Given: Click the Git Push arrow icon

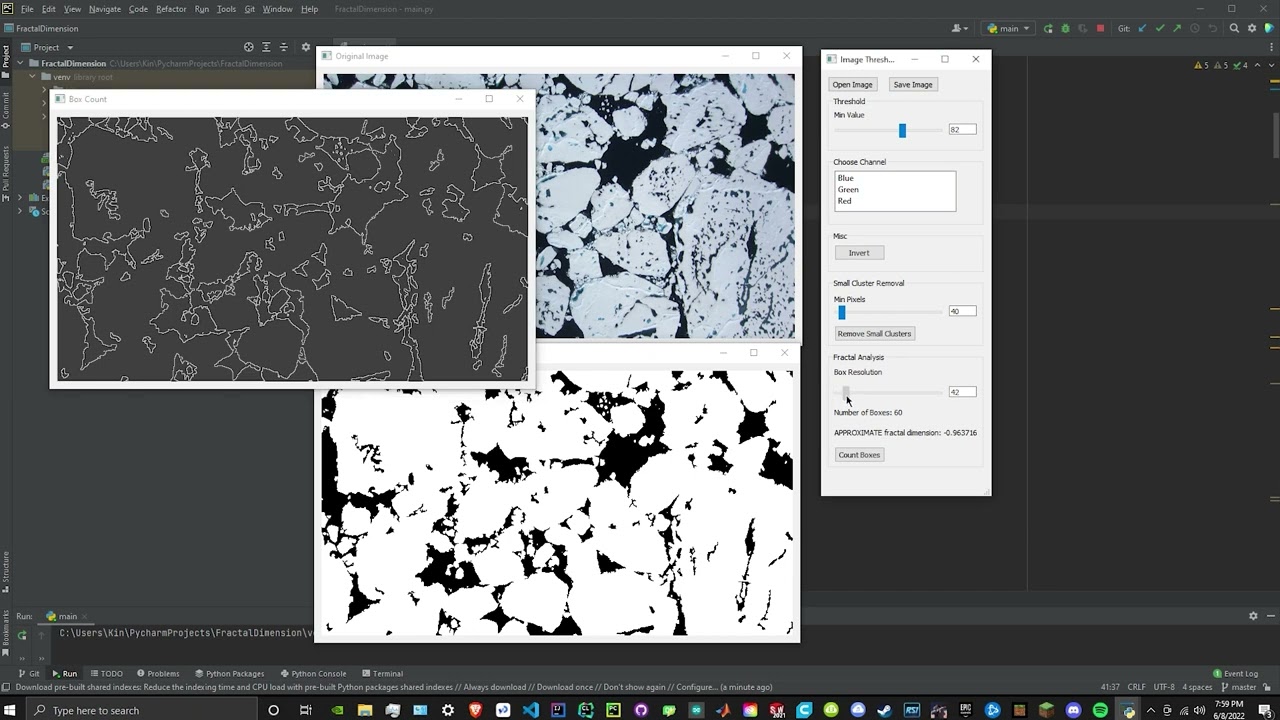Looking at the screenshot, I should 1177,28.
